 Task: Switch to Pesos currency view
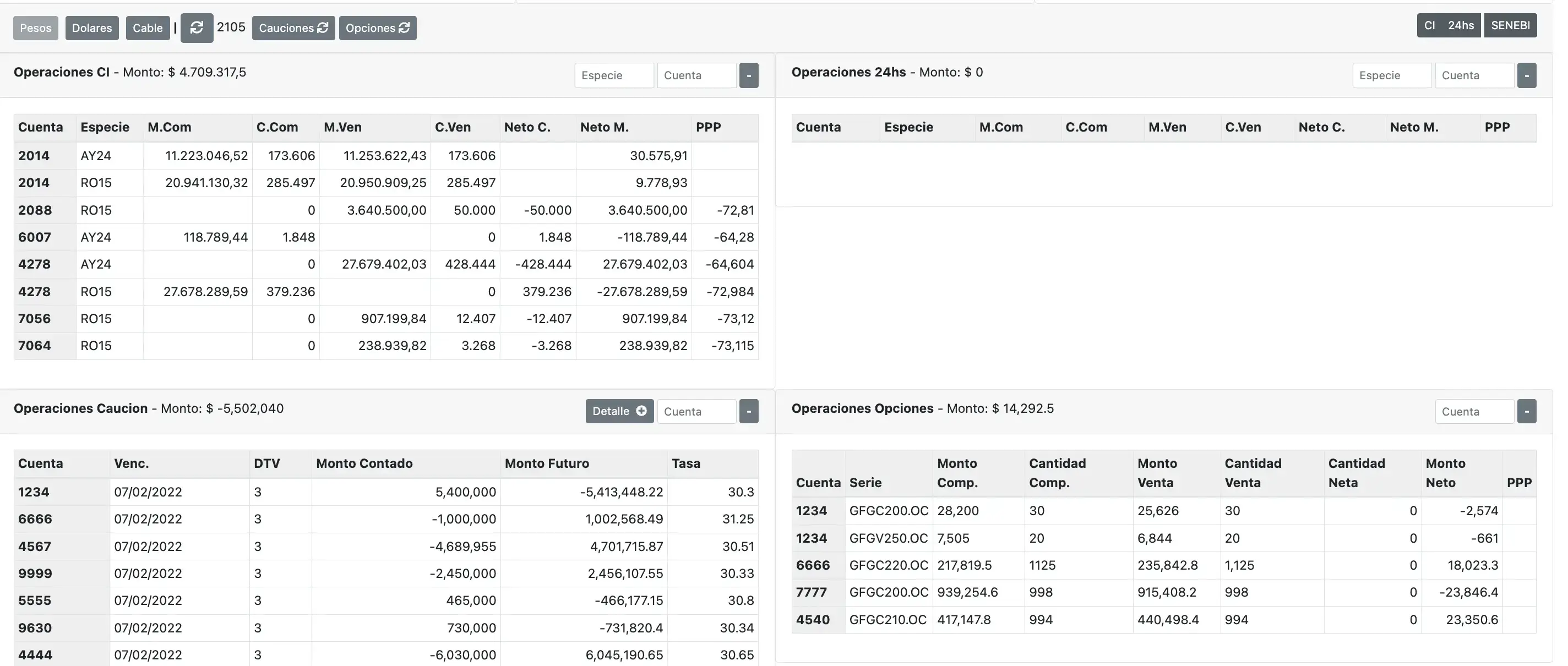pyautogui.click(x=36, y=28)
